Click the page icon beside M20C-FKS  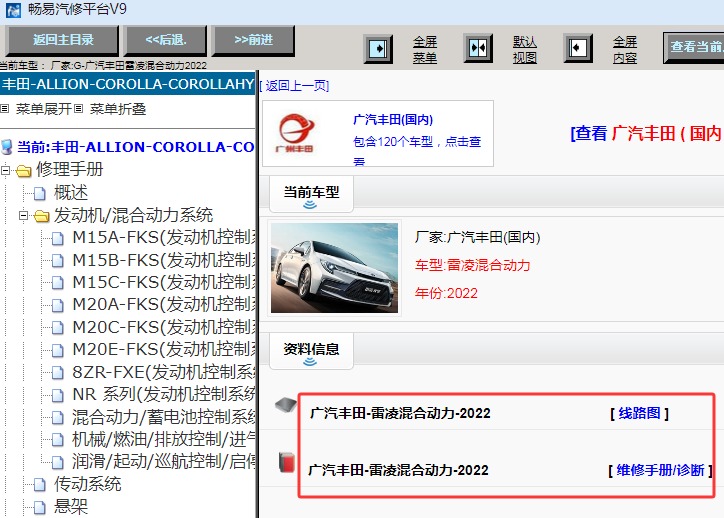[58, 328]
